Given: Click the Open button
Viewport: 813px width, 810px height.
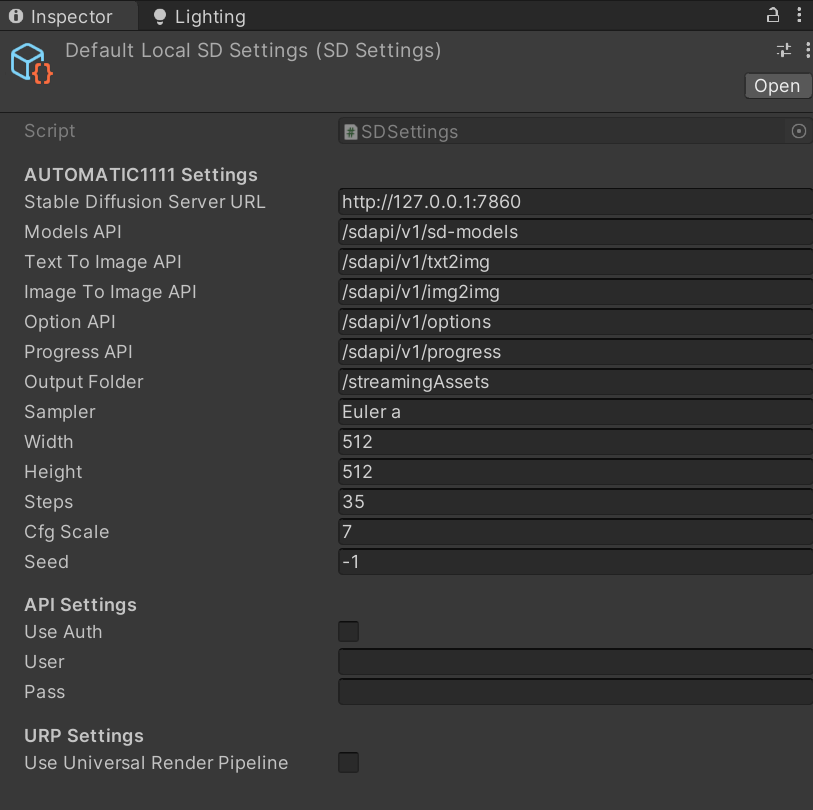Looking at the screenshot, I should coord(778,86).
